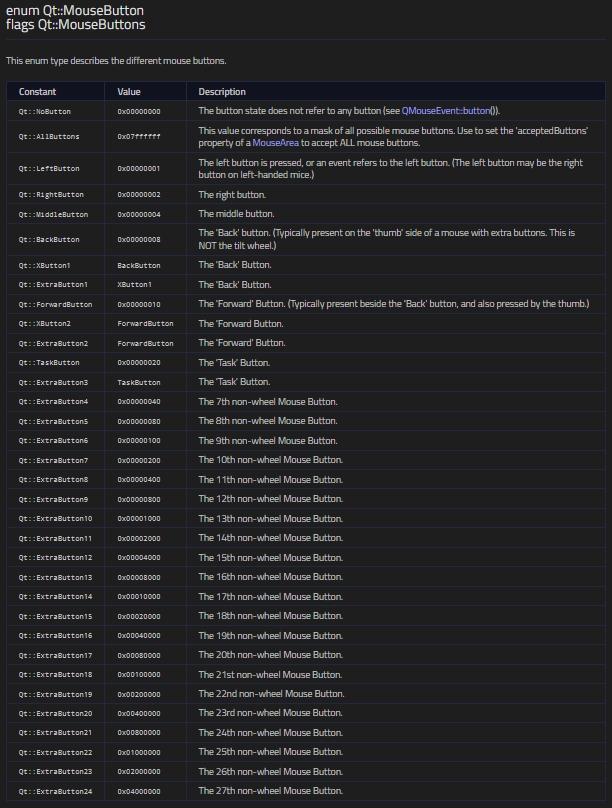Click the Value column header

129,92
